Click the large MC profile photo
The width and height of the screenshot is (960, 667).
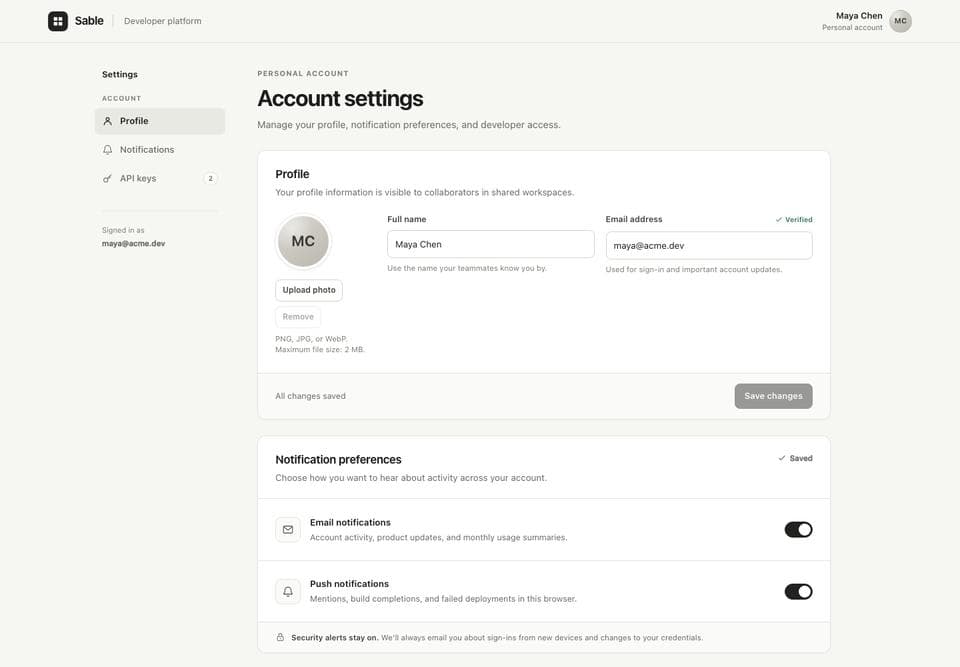[x=303, y=241]
